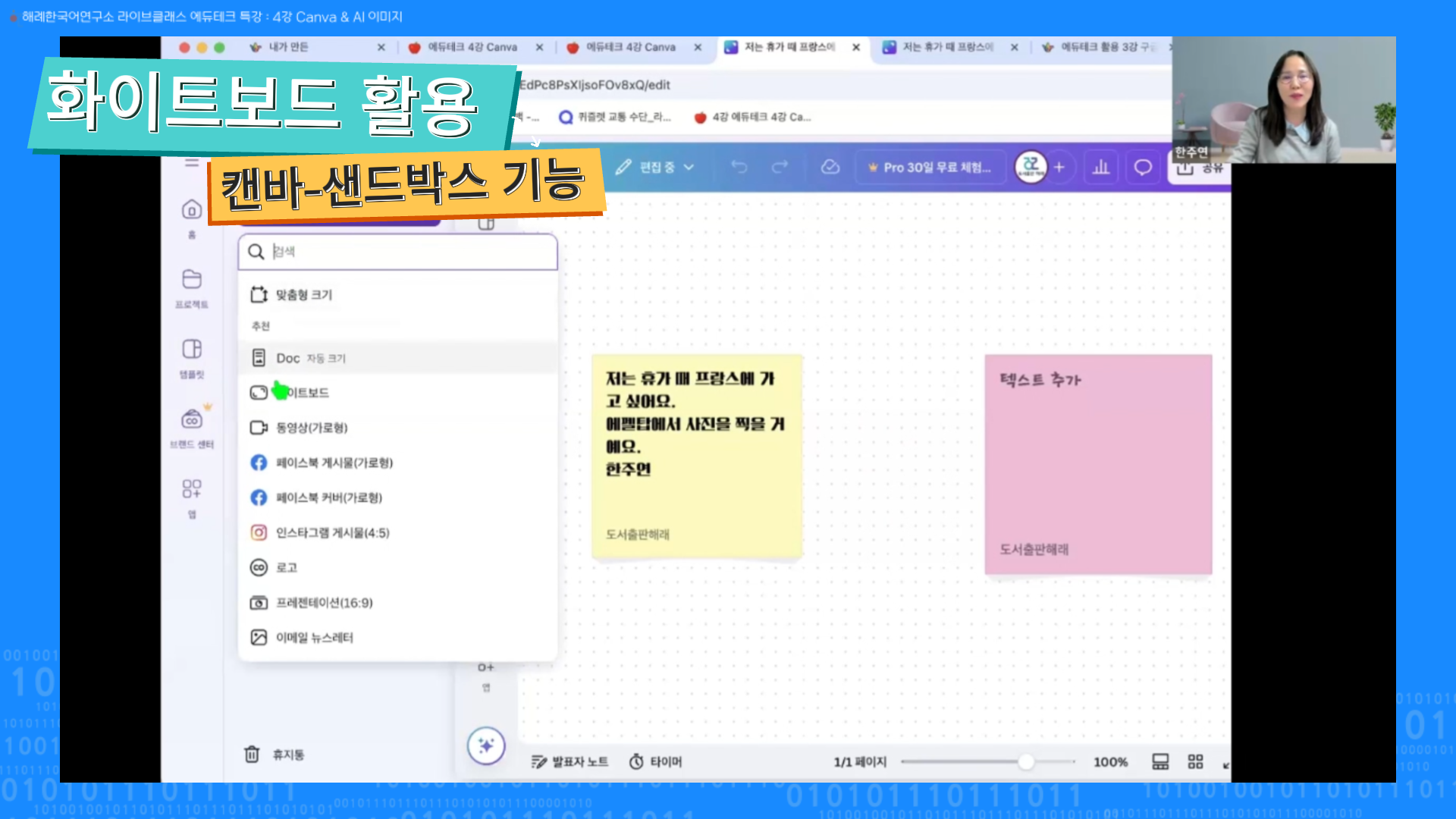Screen dimensions: 1456x819
Task: Select 이메일 뉴스레터 option
Action: [398, 638]
